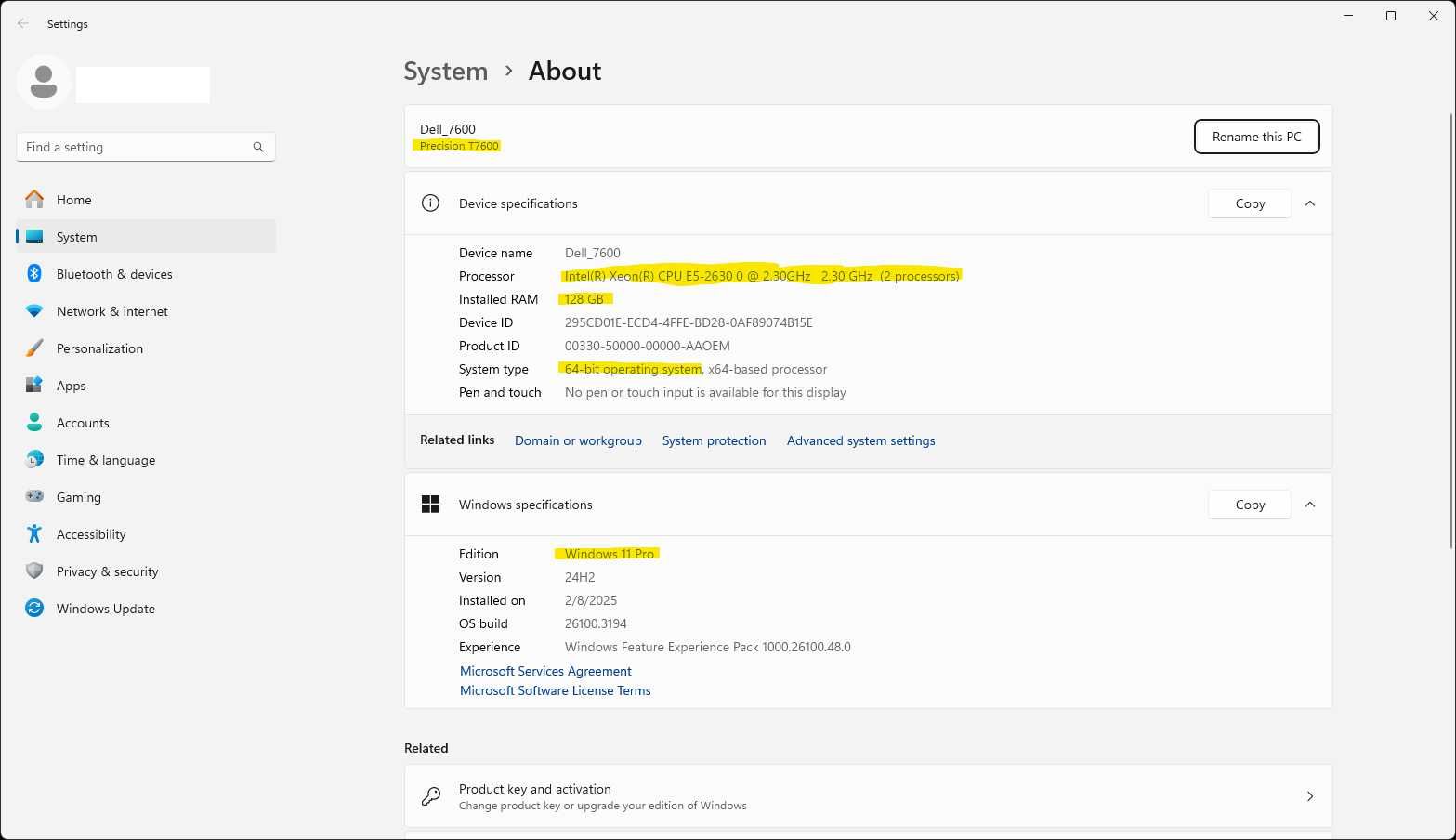Image resolution: width=1456 pixels, height=840 pixels.
Task: Click the vertical scrollbar on the right
Action: click(1451, 330)
